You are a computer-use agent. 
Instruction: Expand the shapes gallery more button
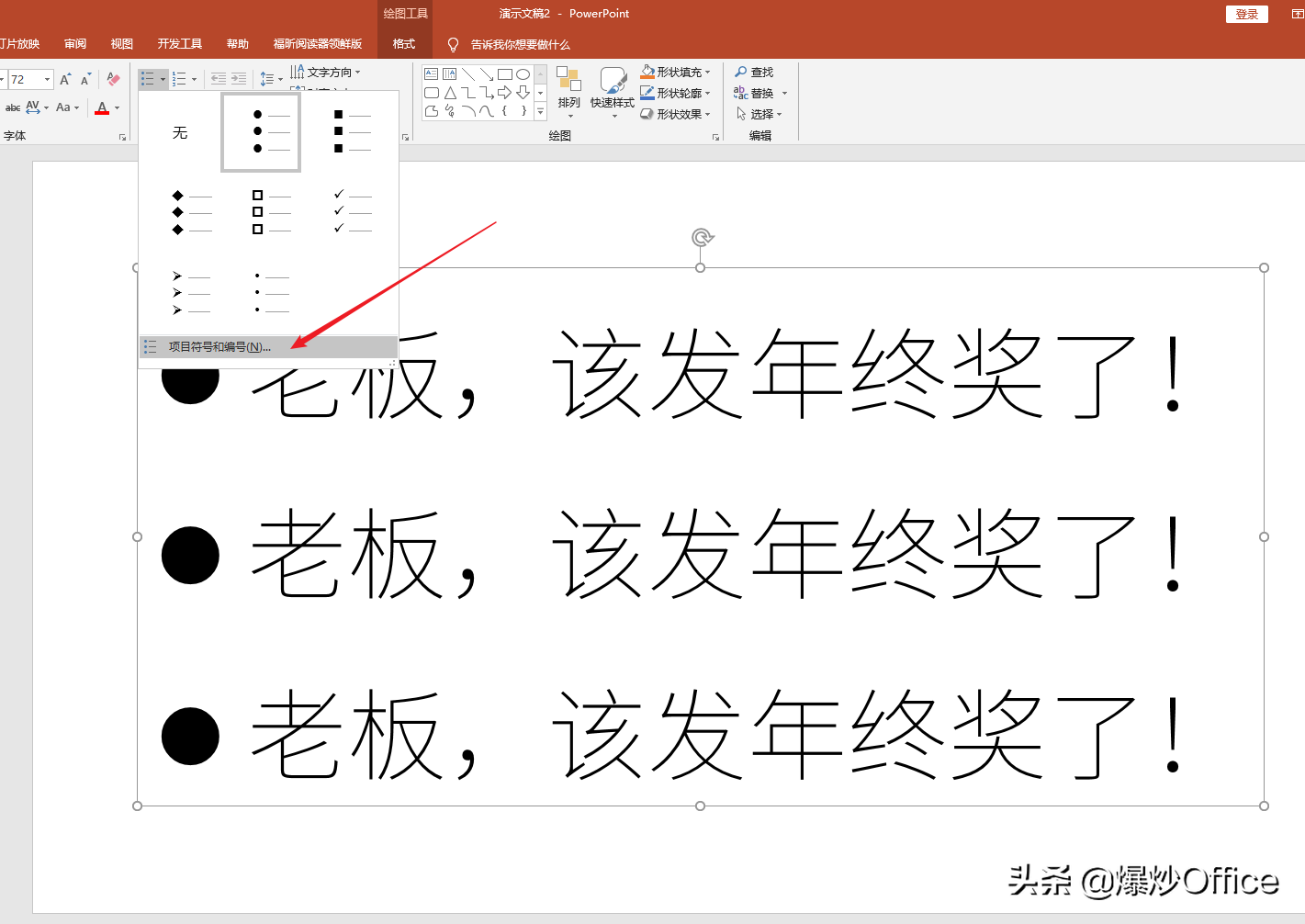coord(540,111)
